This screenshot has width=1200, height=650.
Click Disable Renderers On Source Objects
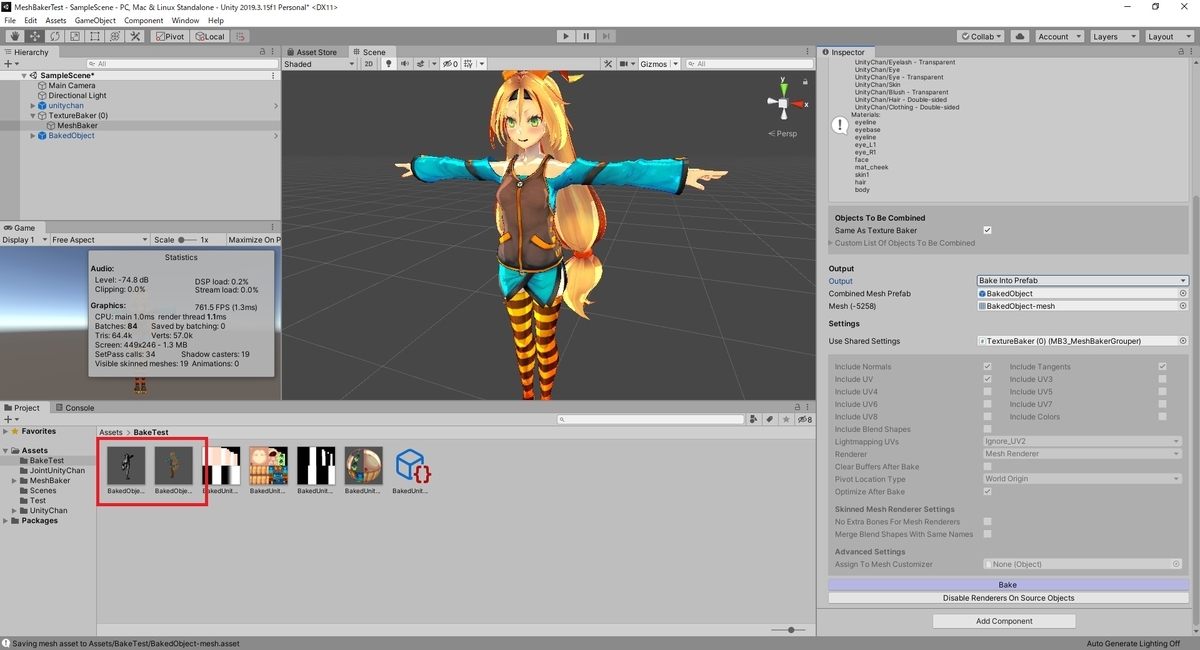tap(1008, 598)
